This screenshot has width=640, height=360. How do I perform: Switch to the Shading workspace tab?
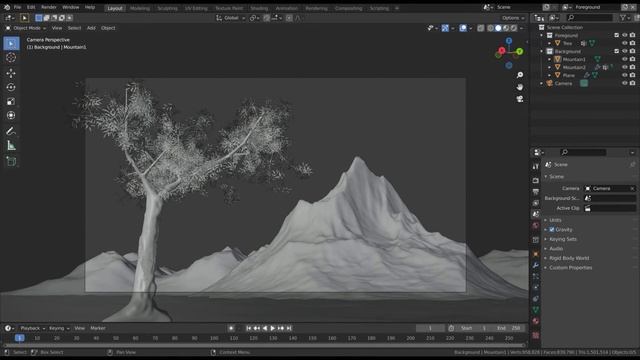pyautogui.click(x=259, y=8)
